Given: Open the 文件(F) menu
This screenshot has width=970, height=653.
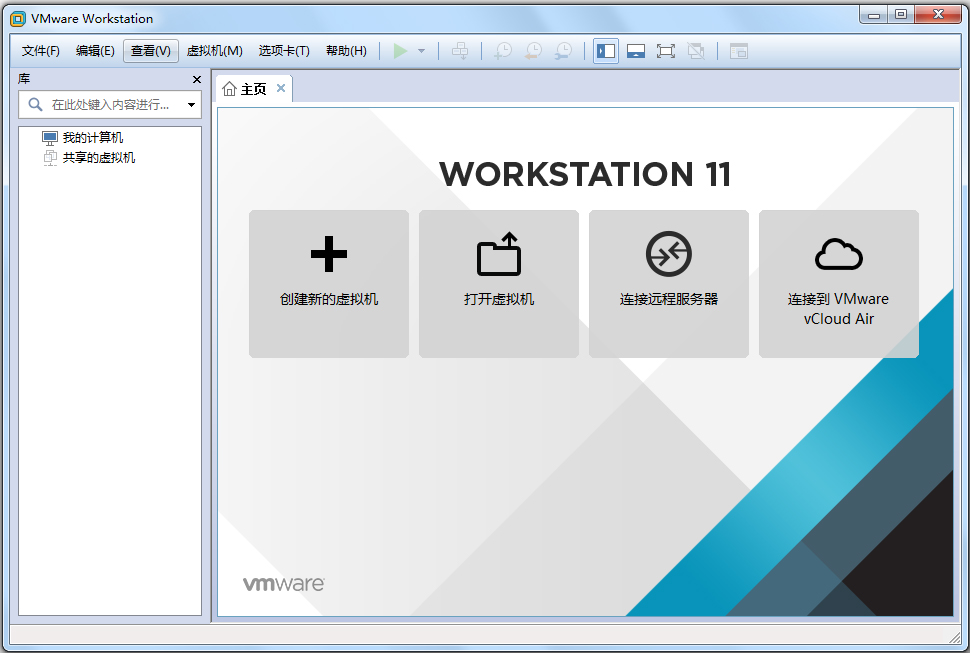Looking at the screenshot, I should (x=40, y=51).
